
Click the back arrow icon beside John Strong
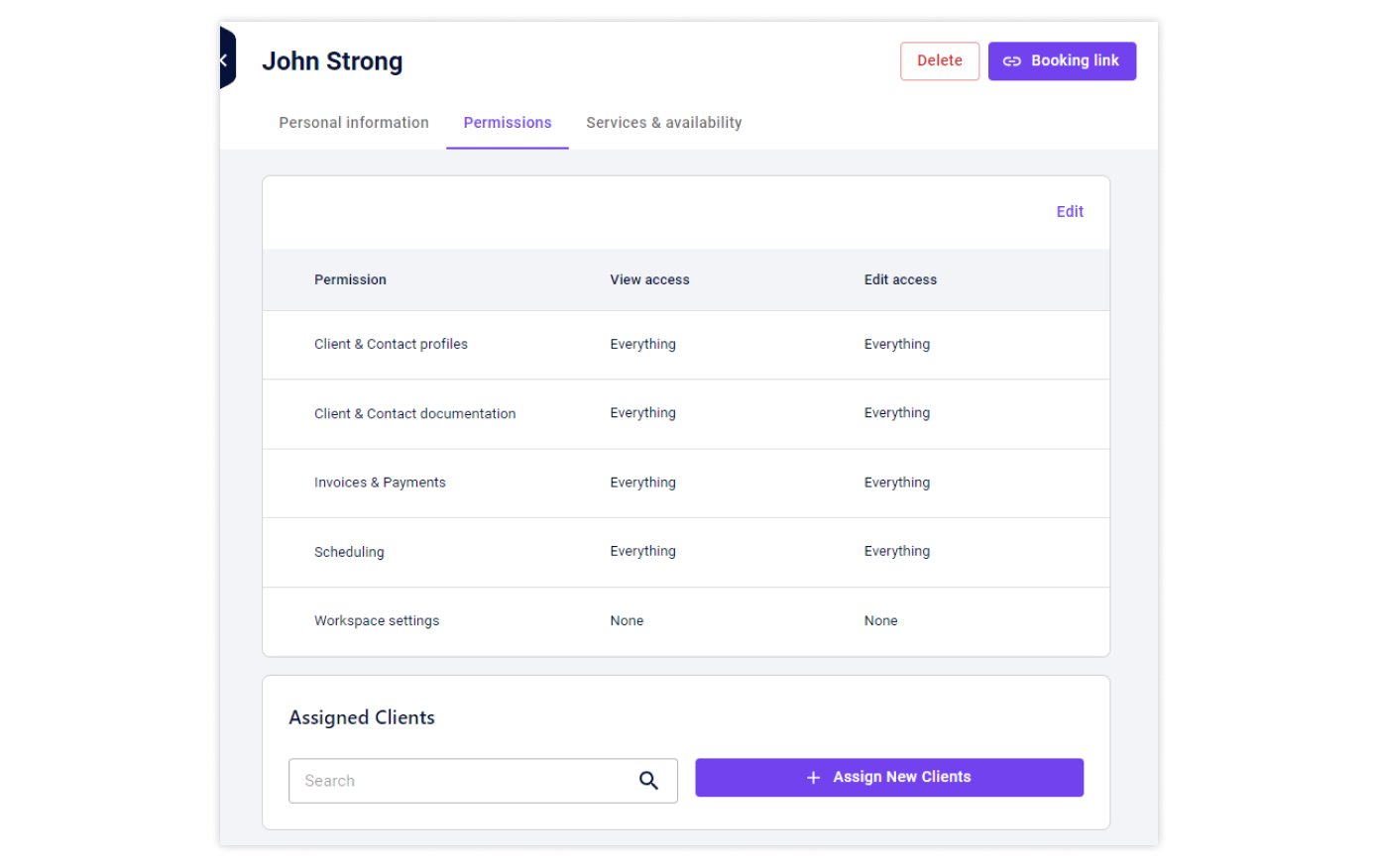pyautogui.click(x=223, y=59)
